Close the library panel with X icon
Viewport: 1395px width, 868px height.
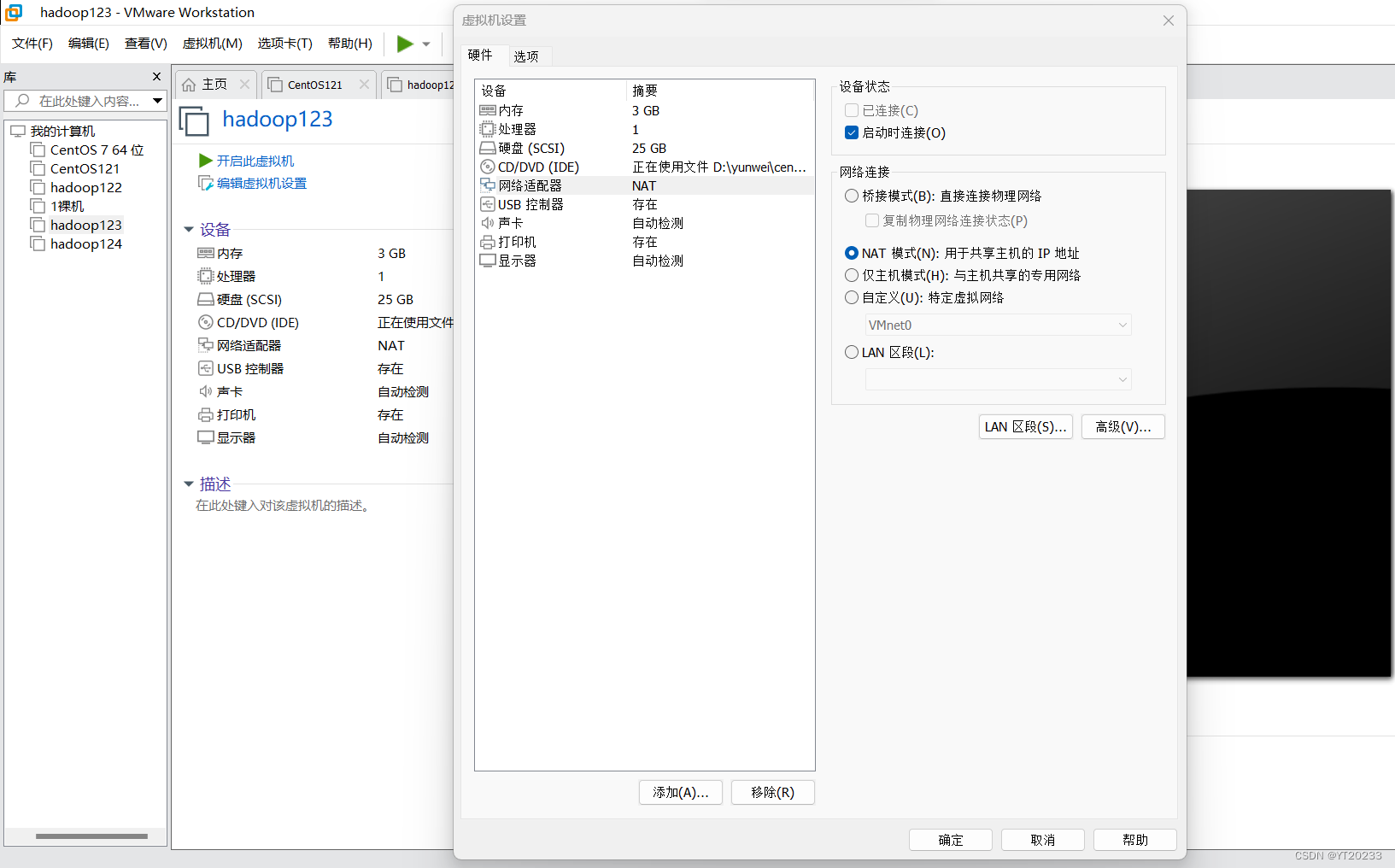(156, 76)
